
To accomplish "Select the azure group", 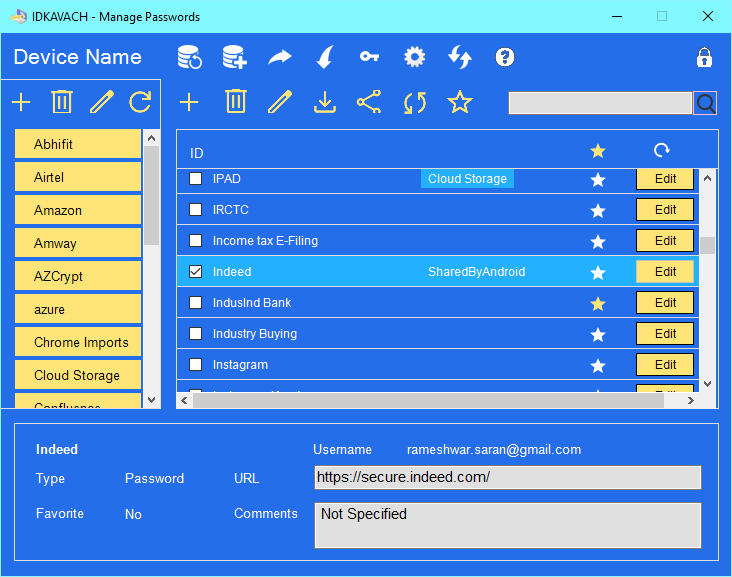I will point(78,310).
